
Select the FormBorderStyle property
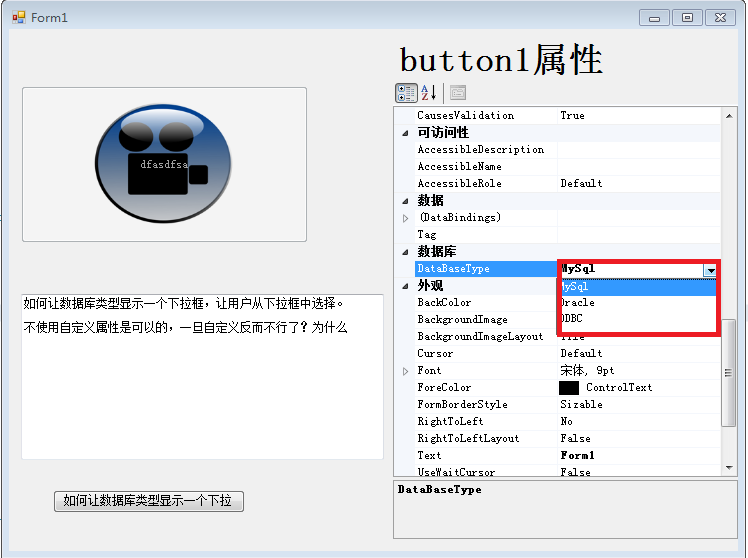pyautogui.click(x=462, y=405)
